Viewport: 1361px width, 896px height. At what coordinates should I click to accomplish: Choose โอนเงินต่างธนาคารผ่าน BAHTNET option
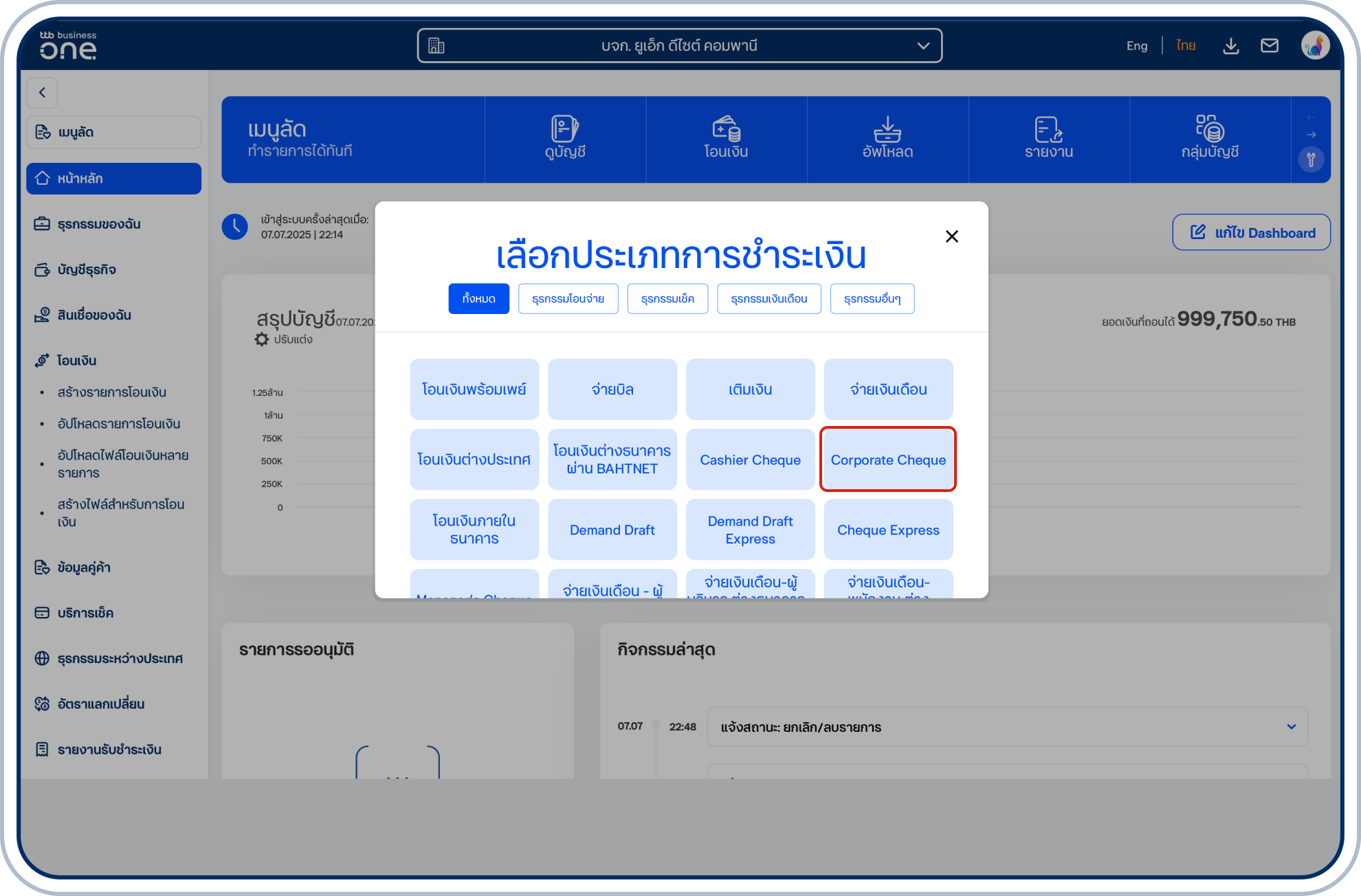coord(612,460)
